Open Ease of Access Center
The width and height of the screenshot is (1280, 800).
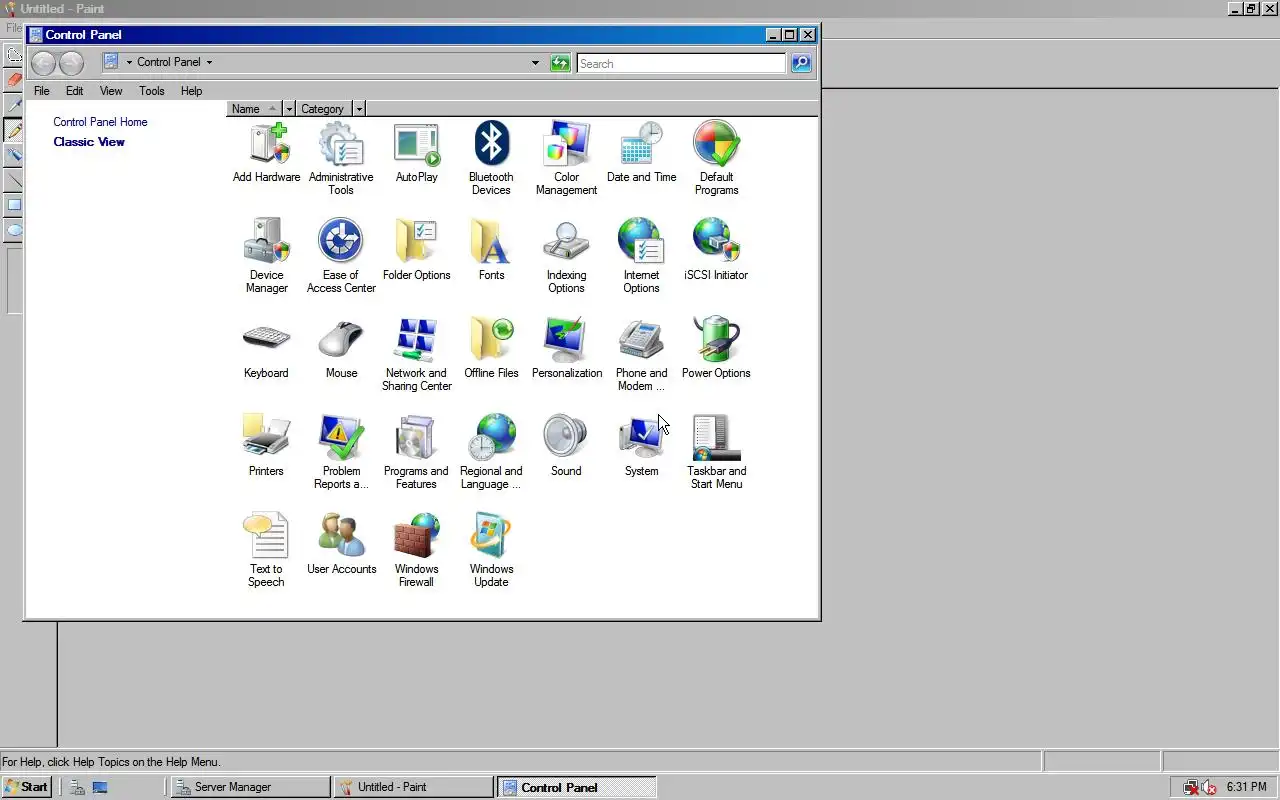(341, 257)
